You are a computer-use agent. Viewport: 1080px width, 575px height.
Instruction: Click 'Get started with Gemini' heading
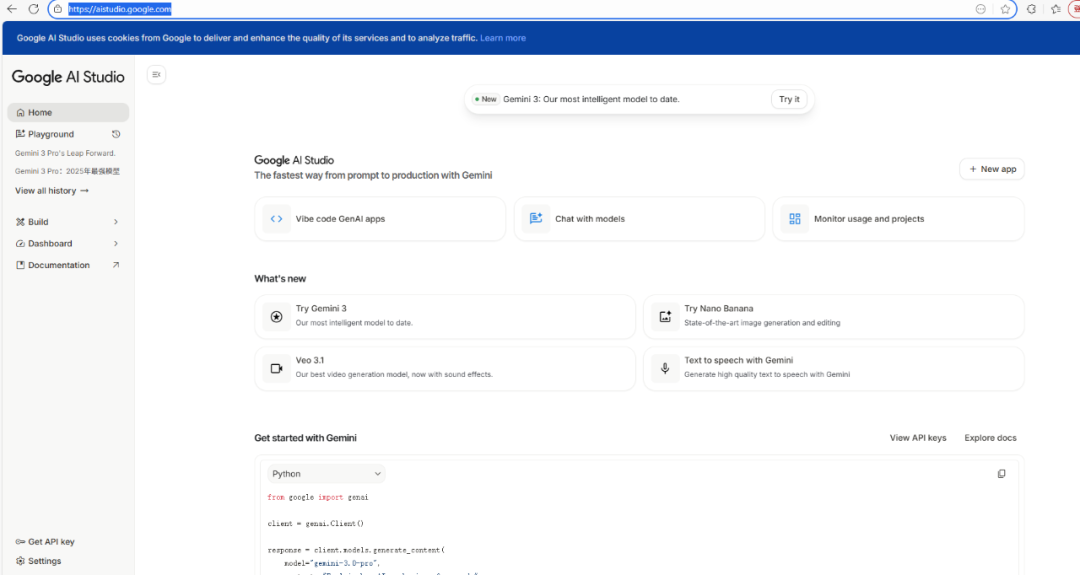[305, 438]
